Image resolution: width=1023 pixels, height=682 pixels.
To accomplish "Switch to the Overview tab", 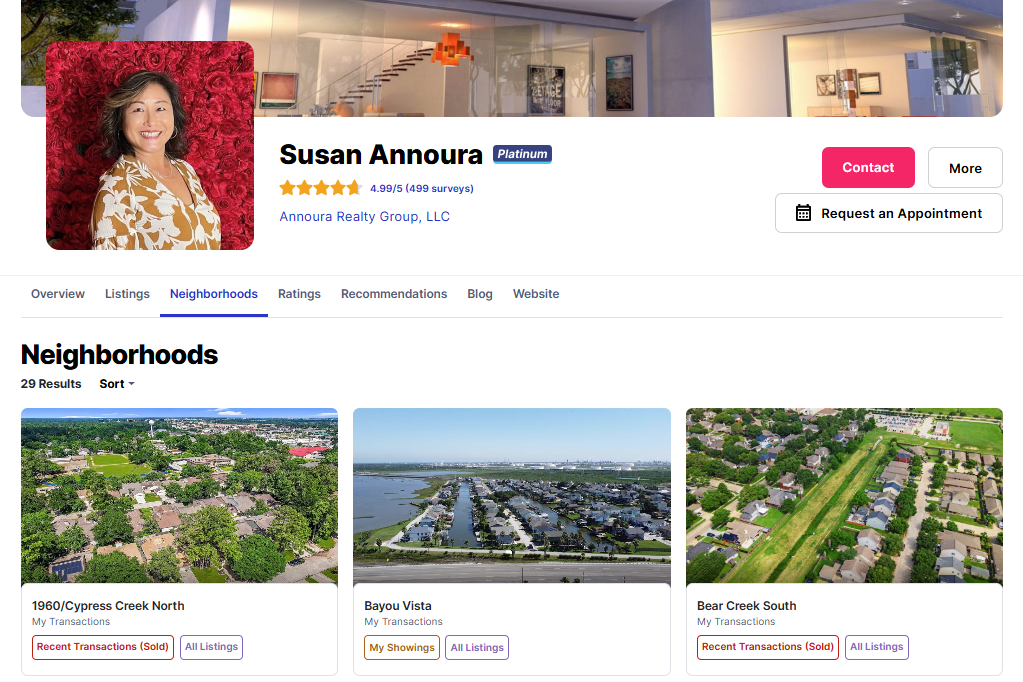I will (58, 294).
